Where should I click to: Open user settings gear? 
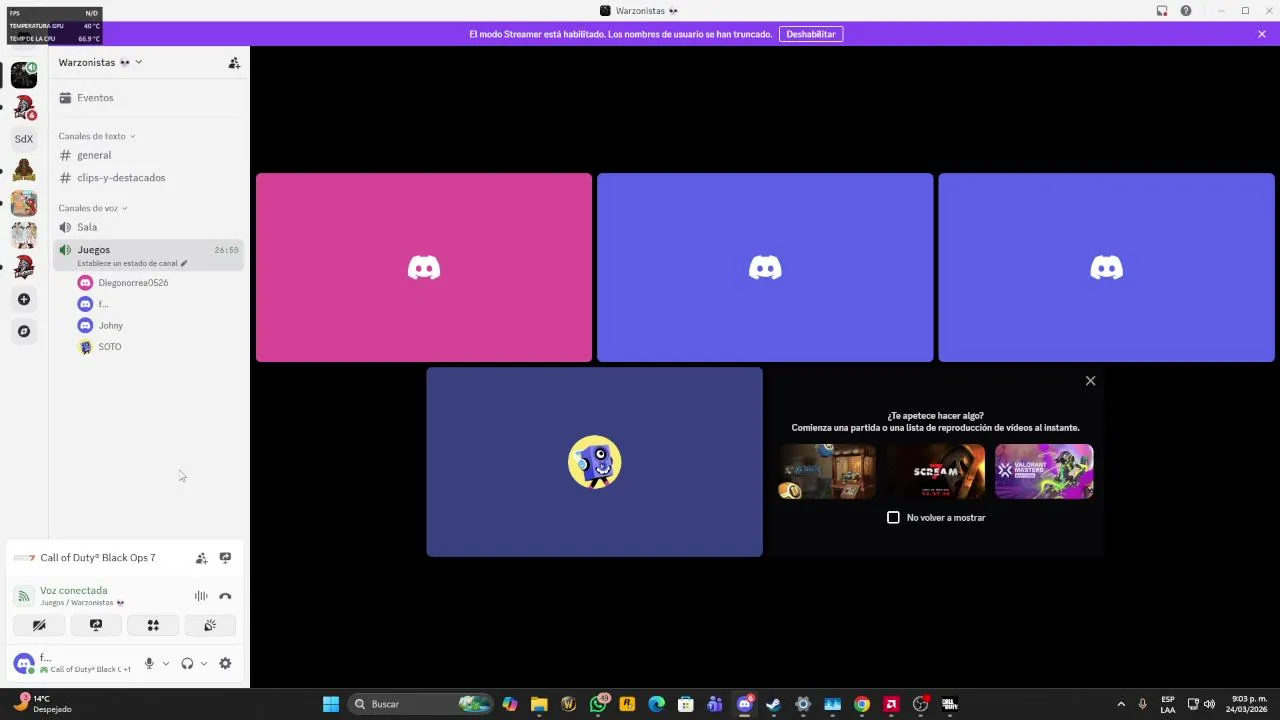pyautogui.click(x=225, y=663)
